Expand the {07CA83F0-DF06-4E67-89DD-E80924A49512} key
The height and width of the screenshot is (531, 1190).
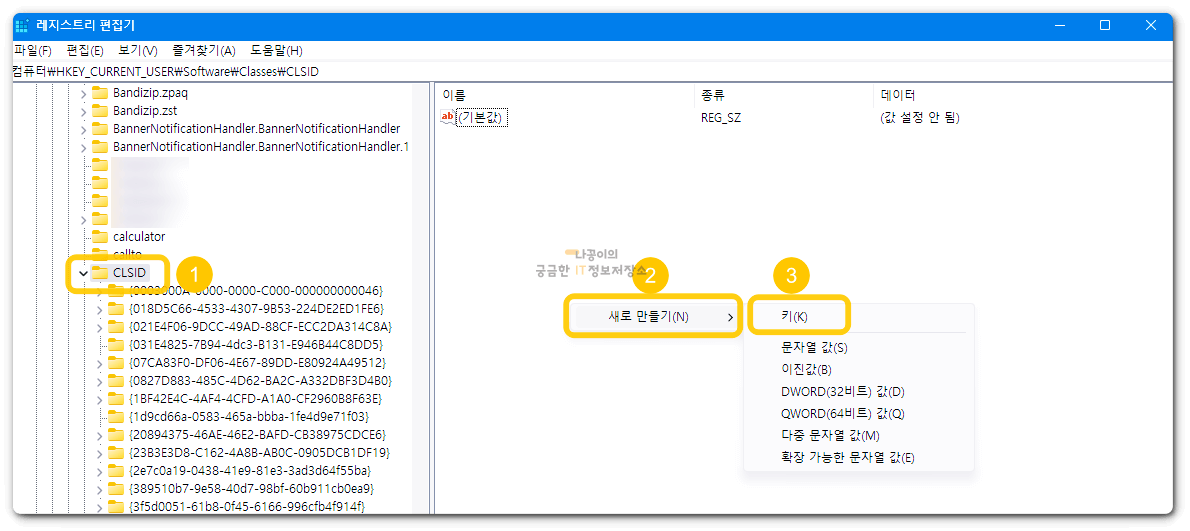(x=99, y=363)
